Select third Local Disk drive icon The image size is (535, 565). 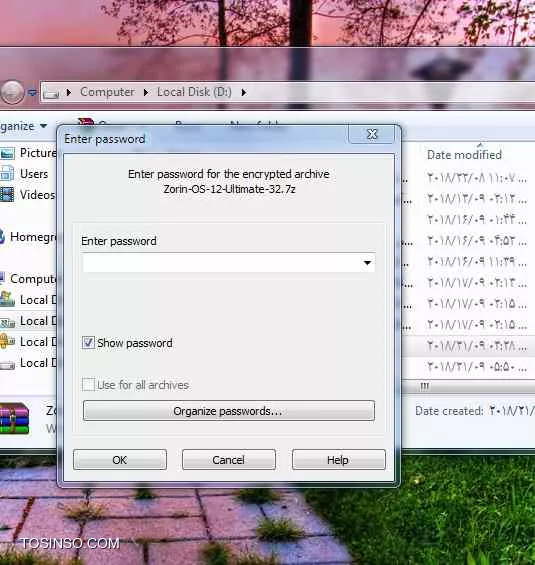(8, 341)
